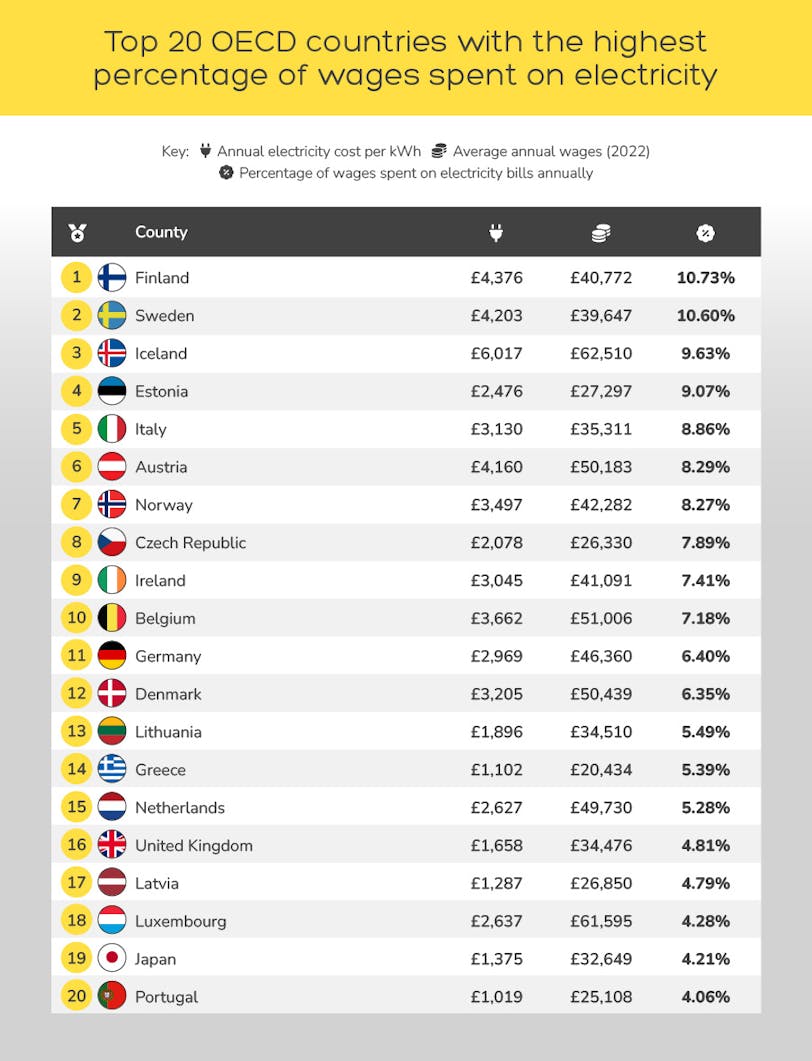Click the yellow rank 1 badge
The height and width of the screenshot is (1061, 812).
click(77, 278)
